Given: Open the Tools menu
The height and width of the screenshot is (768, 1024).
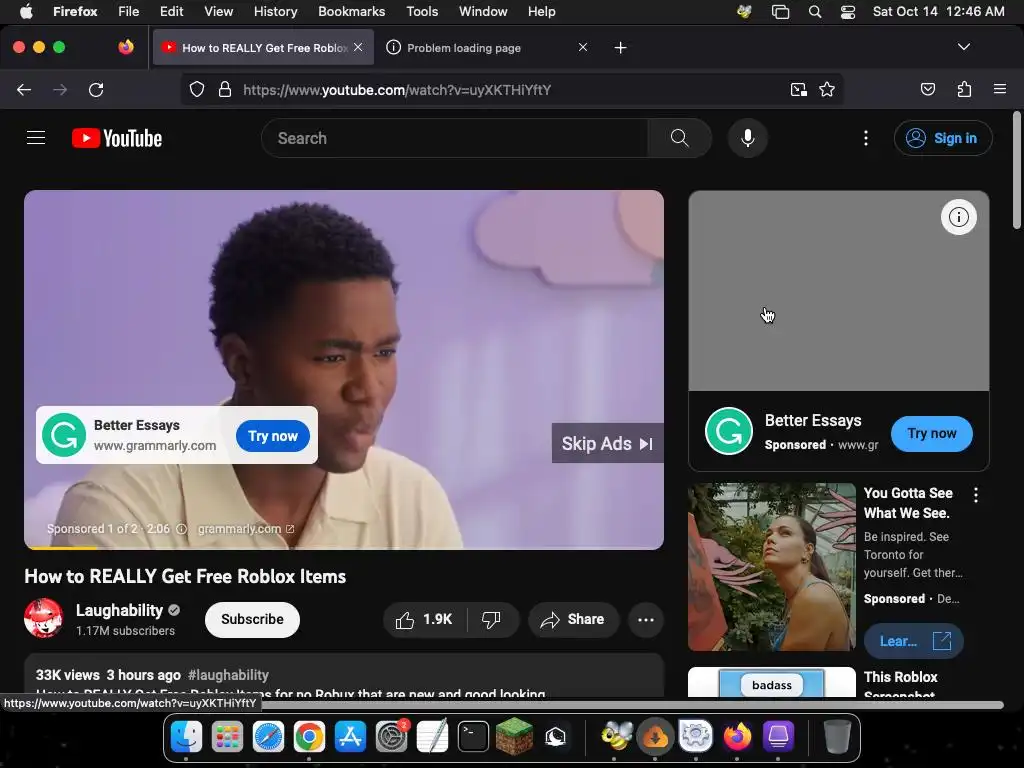Looking at the screenshot, I should coord(422,12).
